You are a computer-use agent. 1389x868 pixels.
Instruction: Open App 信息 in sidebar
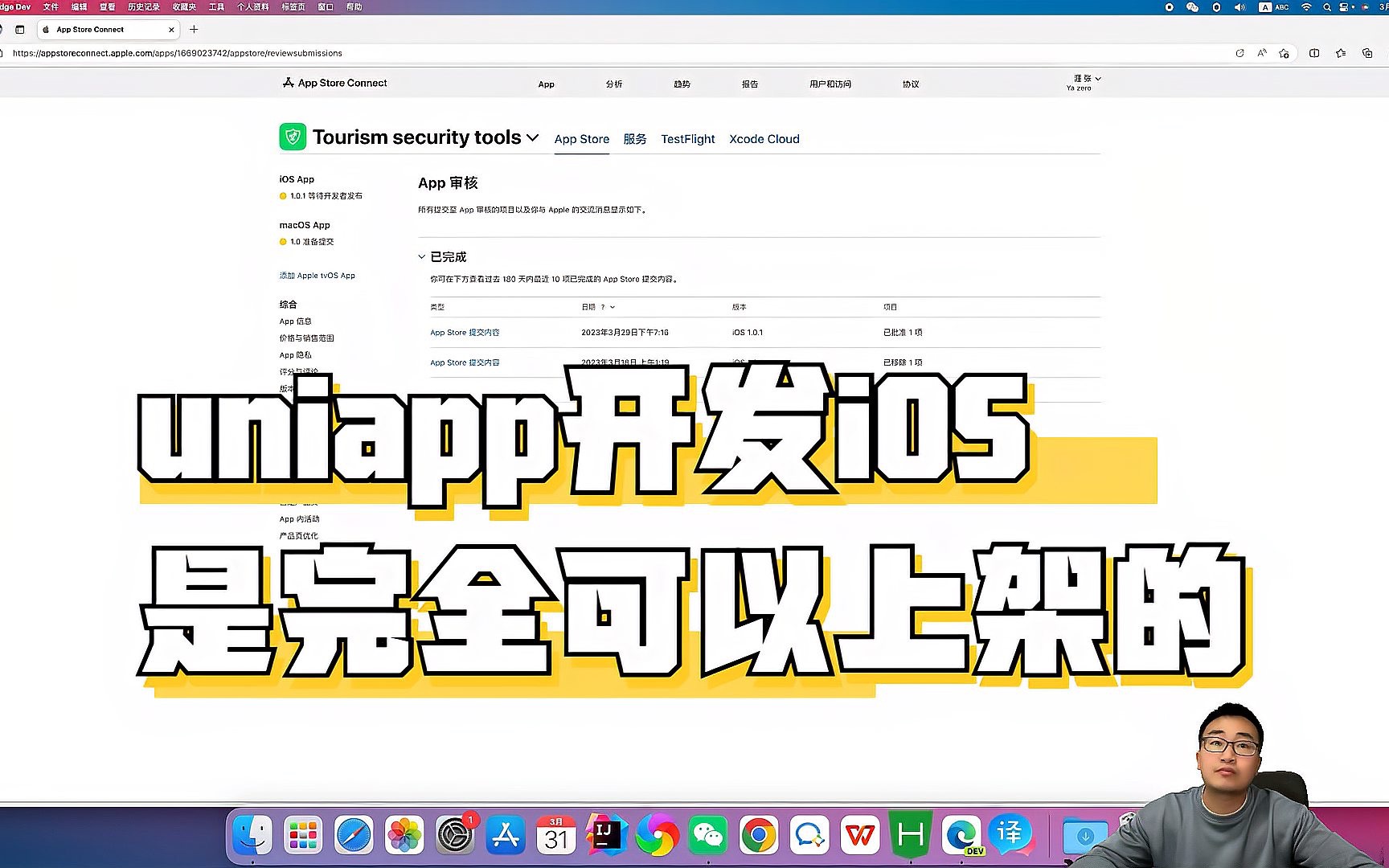coord(296,321)
